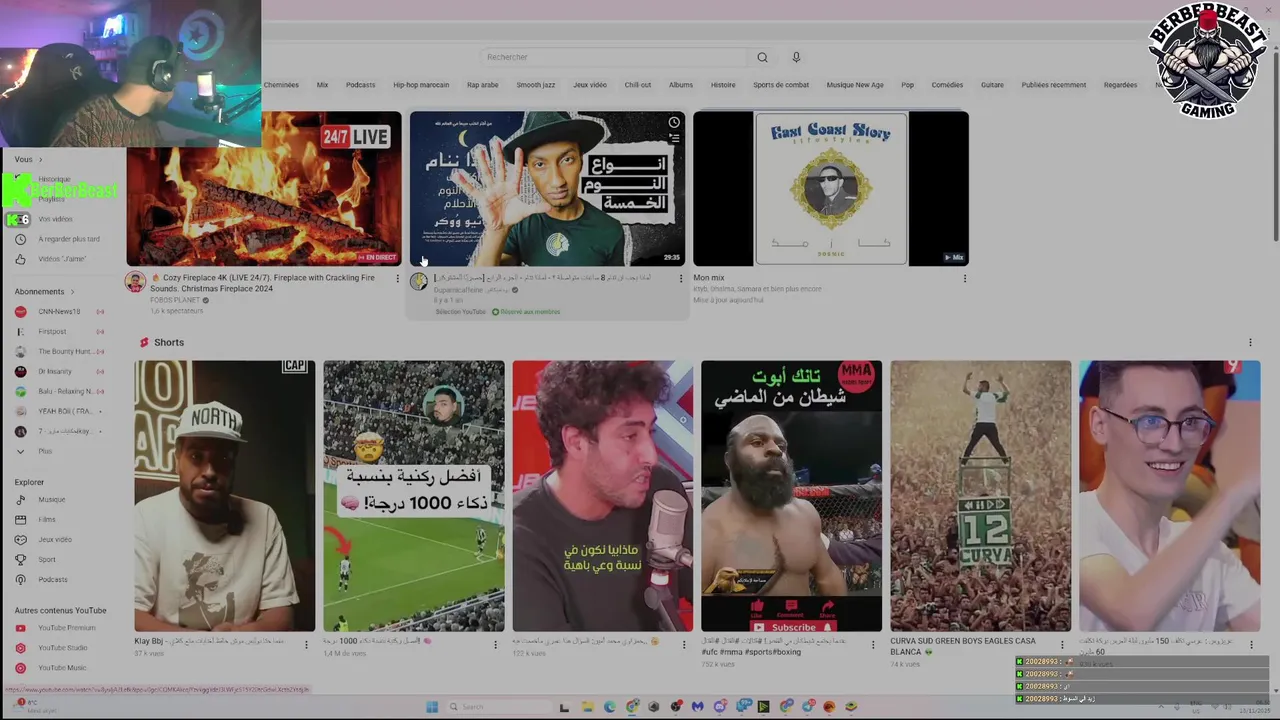The height and width of the screenshot is (720, 1280).
Task: Select the Albums chip
Action: coord(681,85)
